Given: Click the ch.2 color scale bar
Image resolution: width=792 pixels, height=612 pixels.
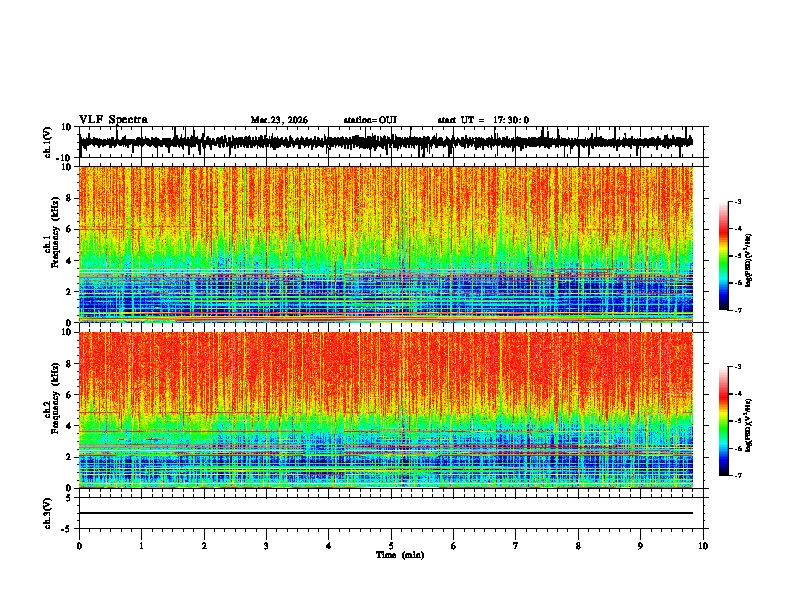Looking at the screenshot, I should pos(724,421).
